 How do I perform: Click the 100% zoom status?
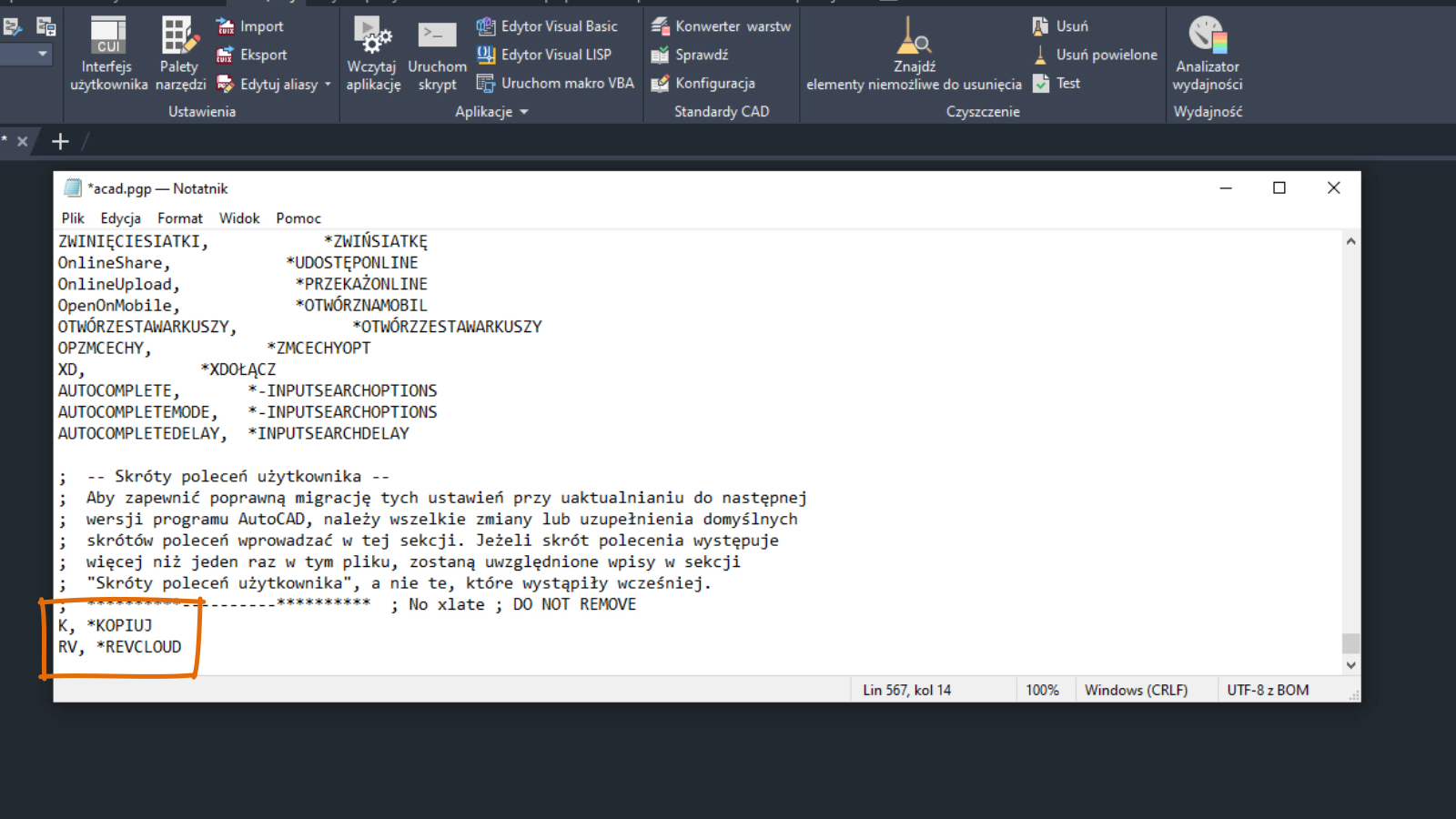pos(1043,690)
